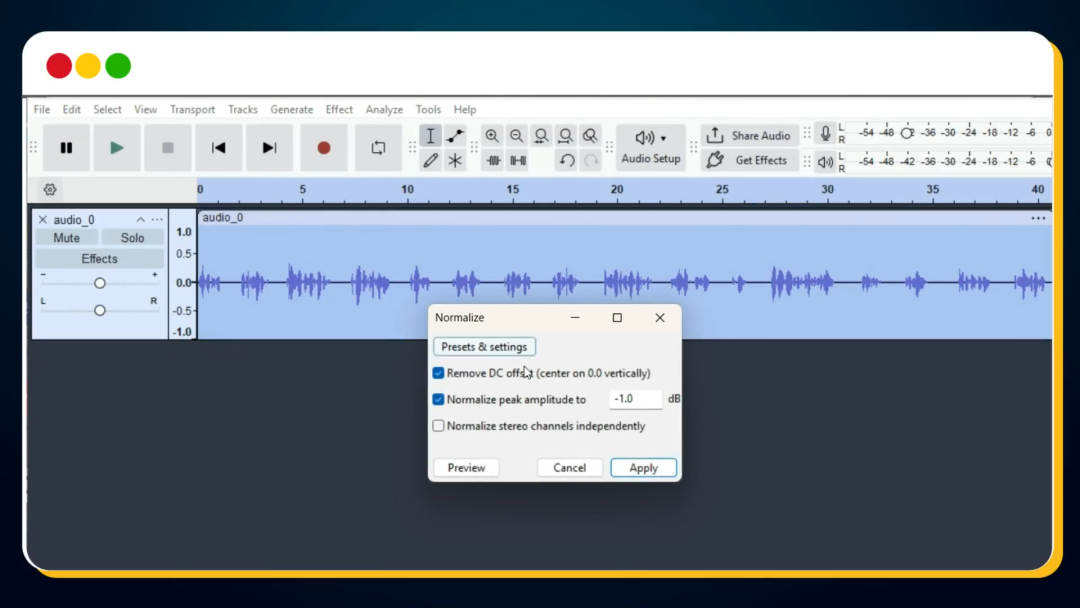The width and height of the screenshot is (1080, 608).
Task: Open the Audio Setup dropdown
Action: (650, 147)
